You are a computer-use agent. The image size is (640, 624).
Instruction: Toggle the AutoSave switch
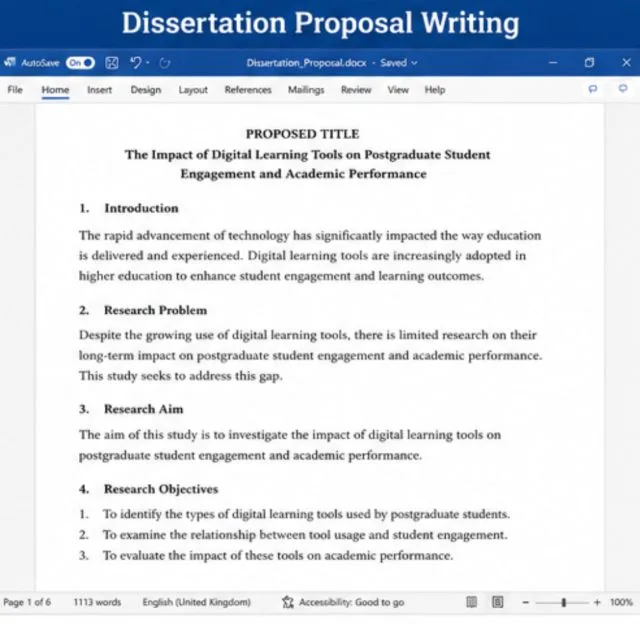tap(80, 63)
